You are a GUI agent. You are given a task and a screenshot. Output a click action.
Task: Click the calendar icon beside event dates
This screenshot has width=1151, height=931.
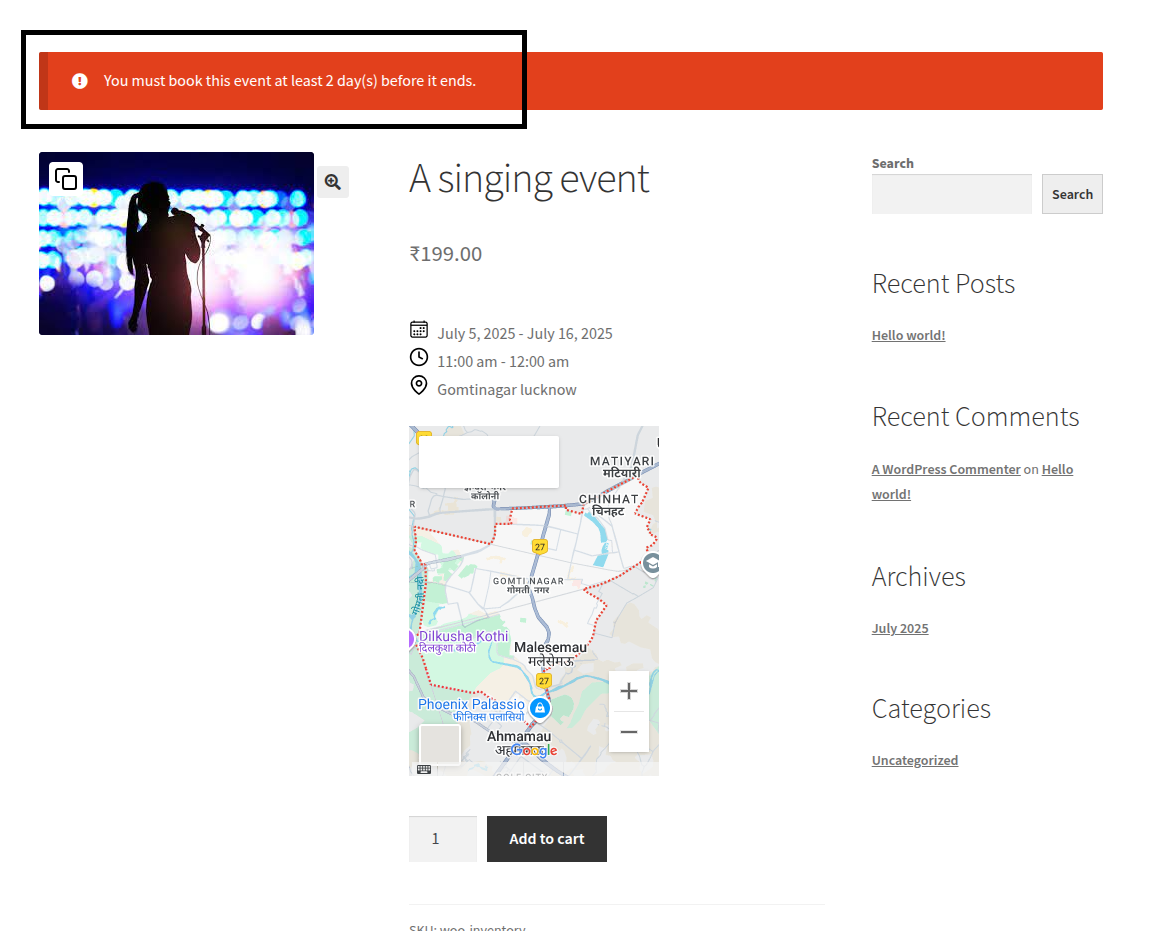pos(418,330)
